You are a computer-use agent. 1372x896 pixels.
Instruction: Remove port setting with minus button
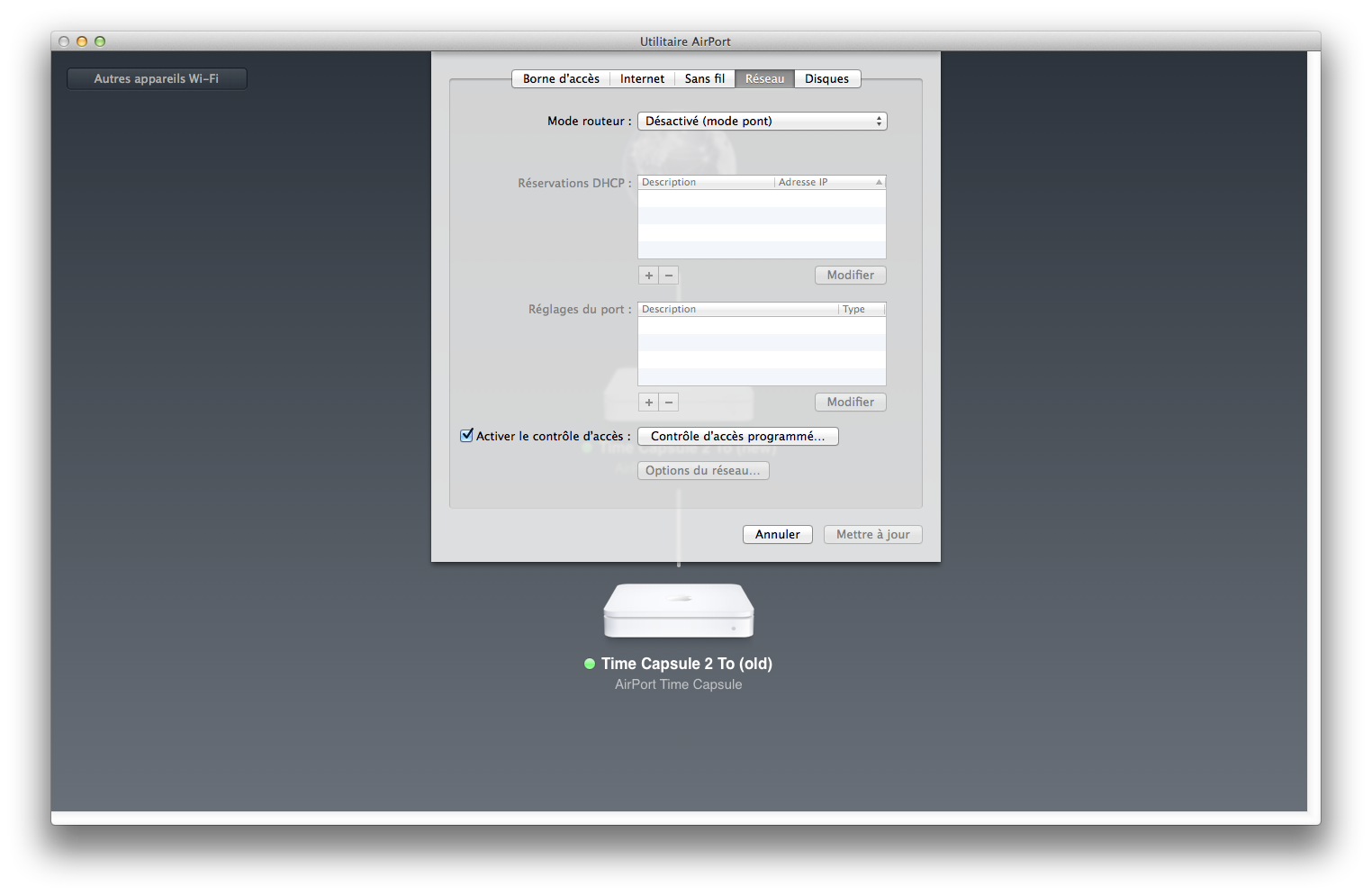669,403
